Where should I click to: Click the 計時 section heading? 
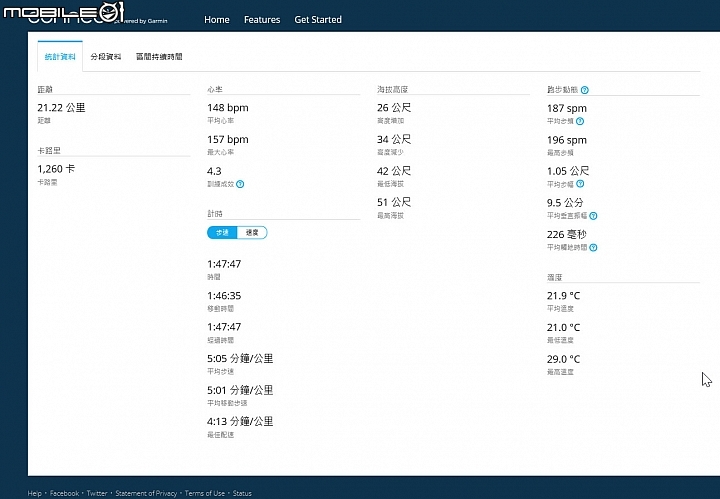pos(215,213)
